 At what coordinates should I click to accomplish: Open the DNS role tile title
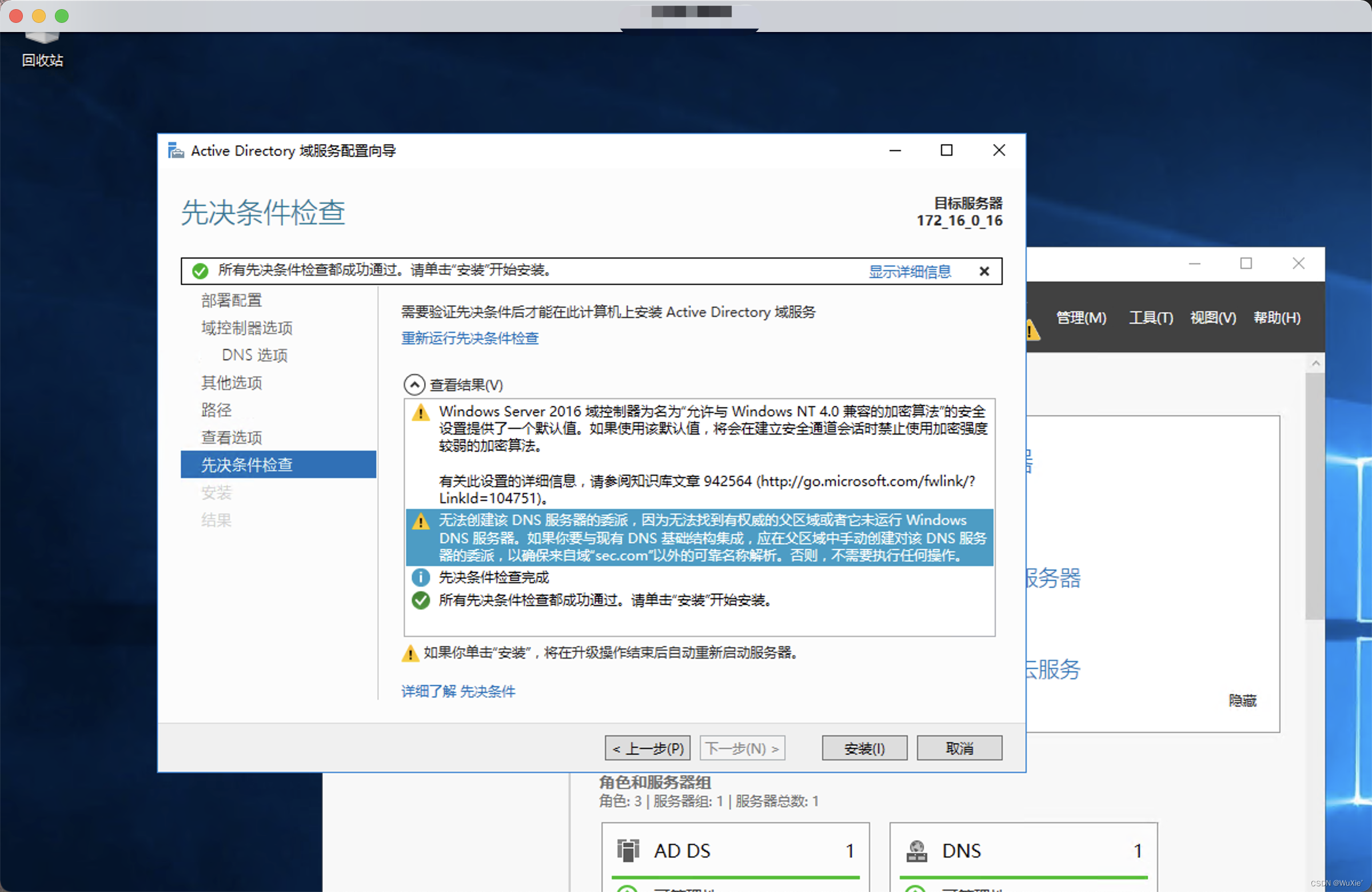click(x=961, y=850)
